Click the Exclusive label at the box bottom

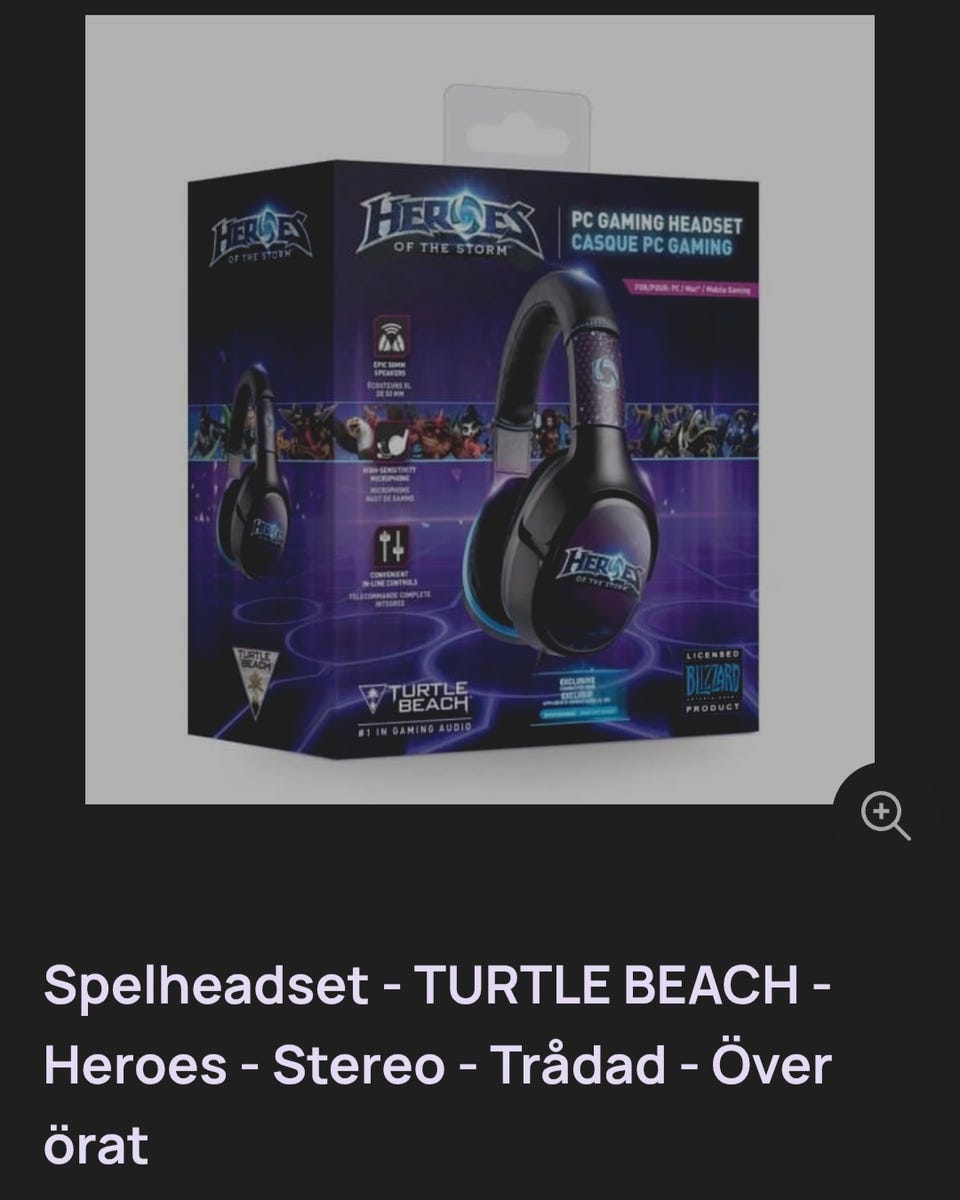tap(578, 697)
